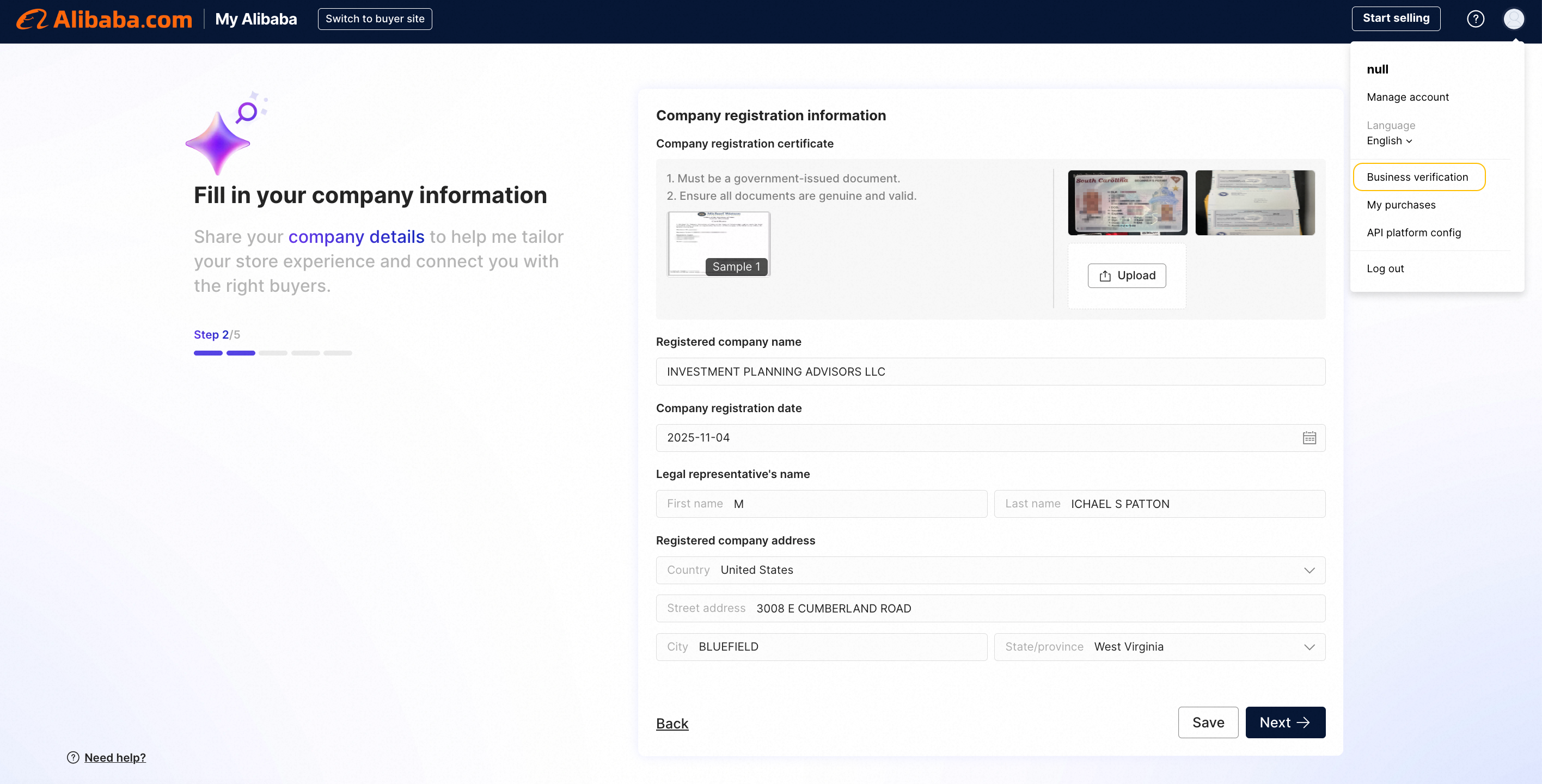
Task: View the uploaded South Carolina ID image
Action: 1128,203
